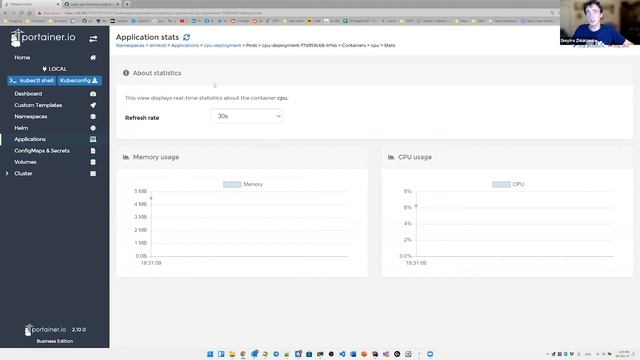Click the 2.10.0 version label in the sidebar footer
This screenshot has height=360, width=640.
coord(79,329)
